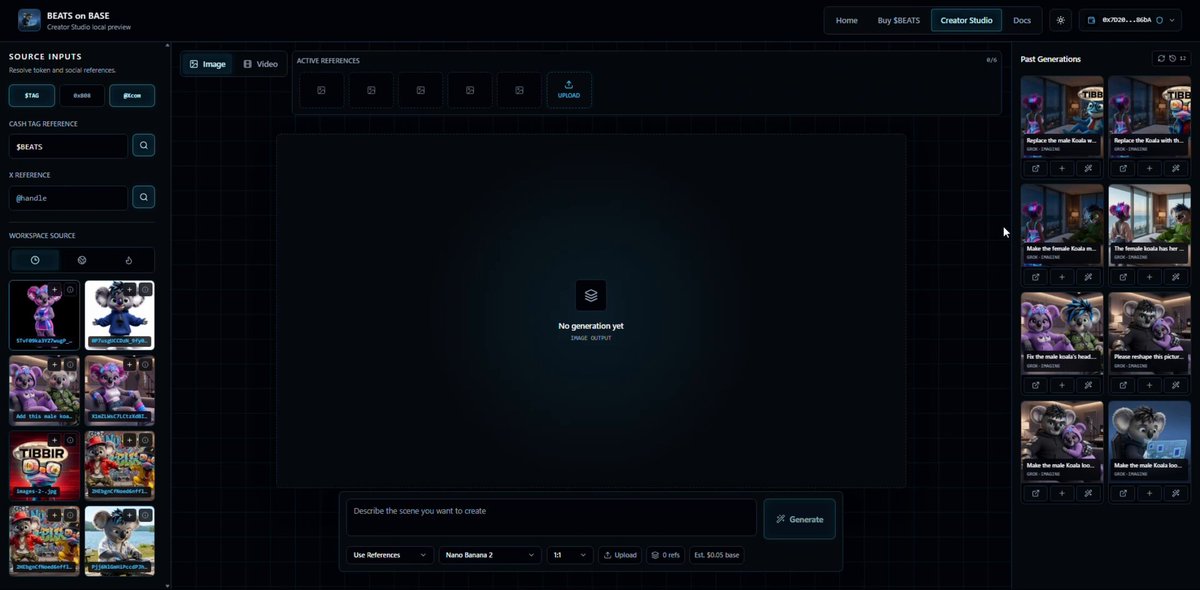
Task: Show info for the 5TvF09ka3YZ7wugP thumbnail
Action: pos(70,289)
